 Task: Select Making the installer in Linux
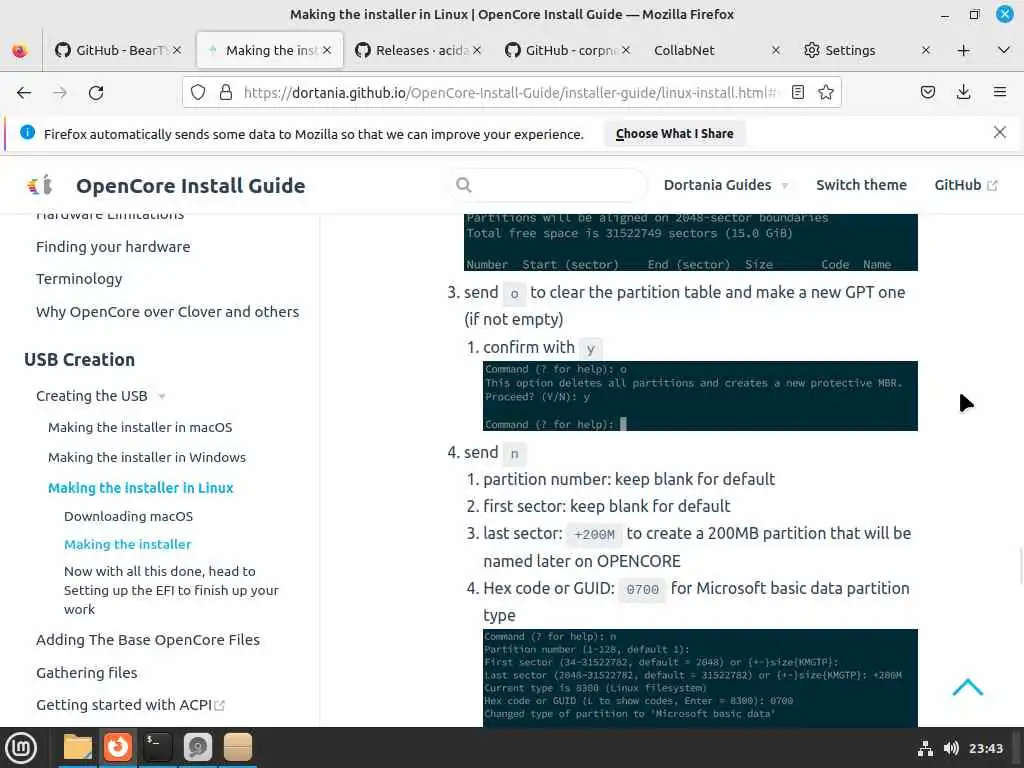140,488
